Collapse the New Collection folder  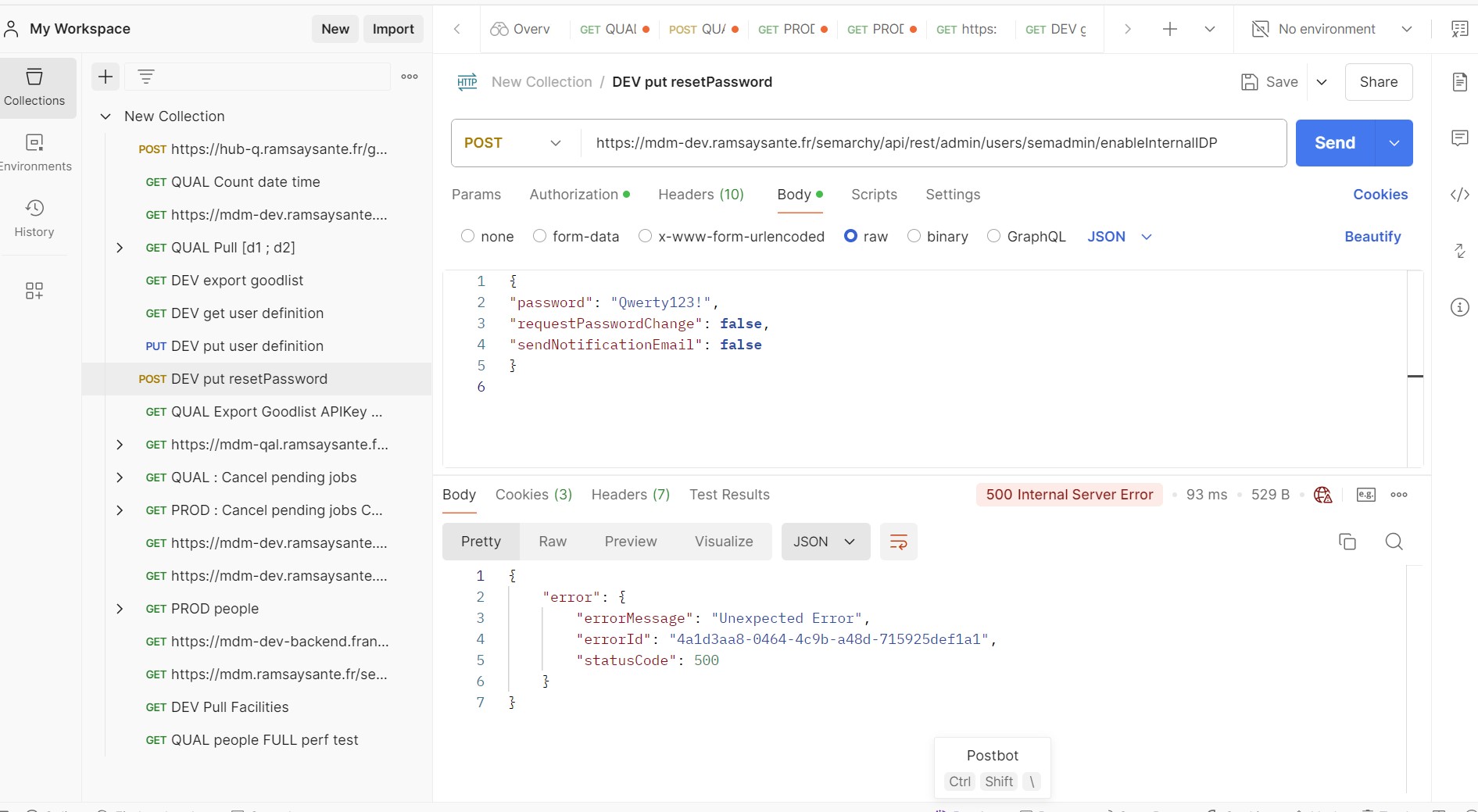point(106,116)
